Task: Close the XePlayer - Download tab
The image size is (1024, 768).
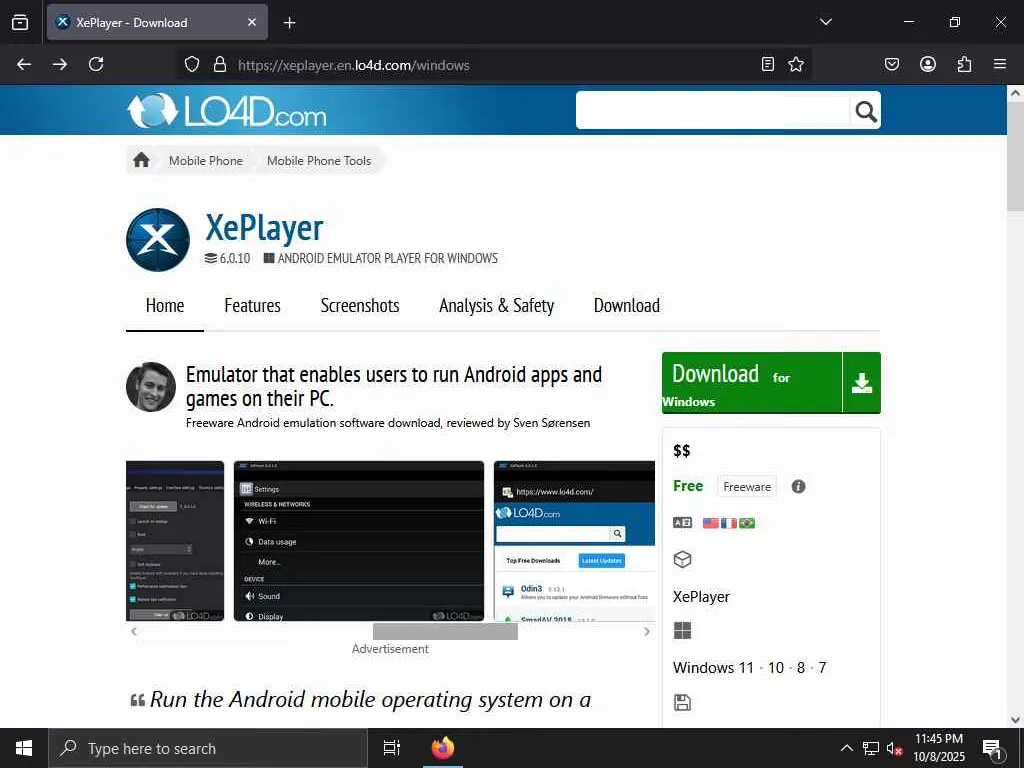Action: click(252, 22)
